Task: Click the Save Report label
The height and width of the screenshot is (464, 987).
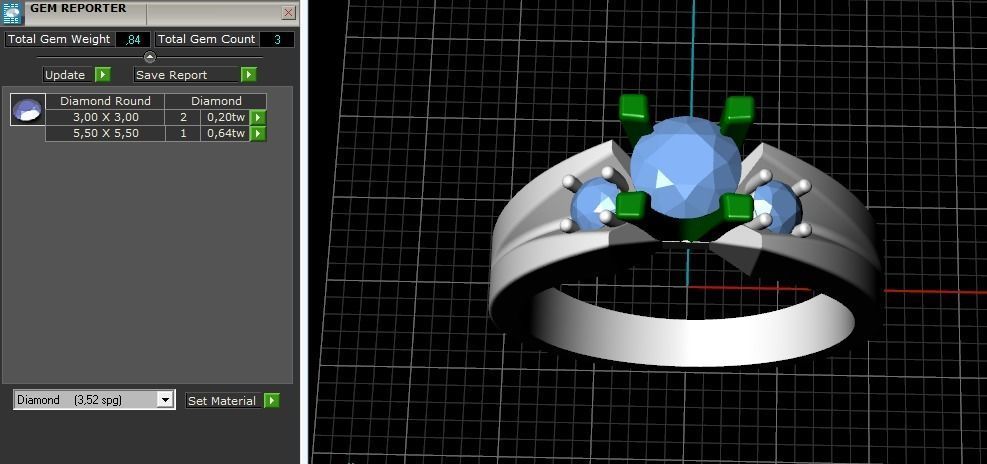Action: tap(186, 75)
